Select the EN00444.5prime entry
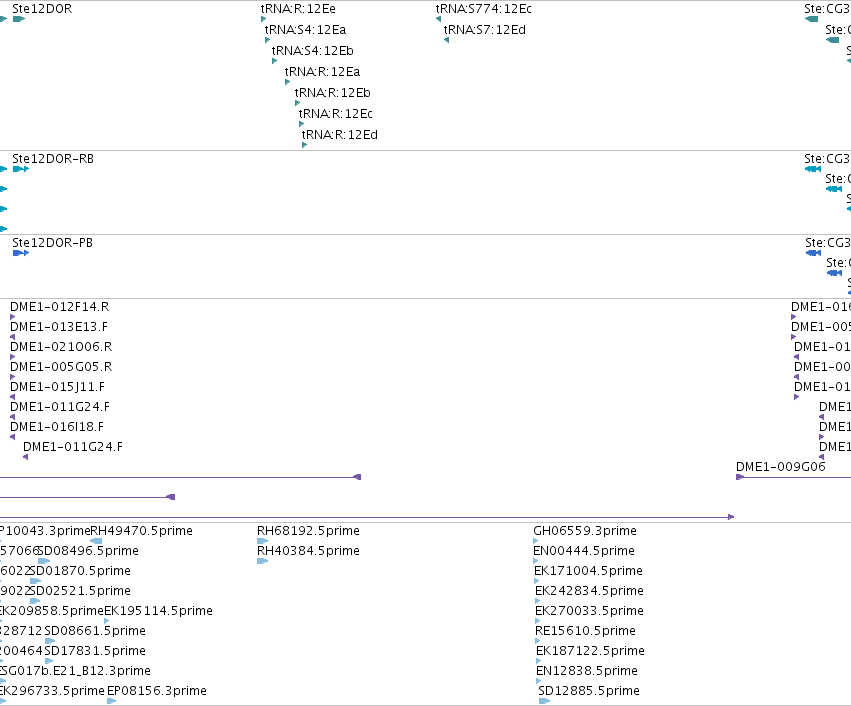Viewport: 851px width, 706px height. coord(584,551)
